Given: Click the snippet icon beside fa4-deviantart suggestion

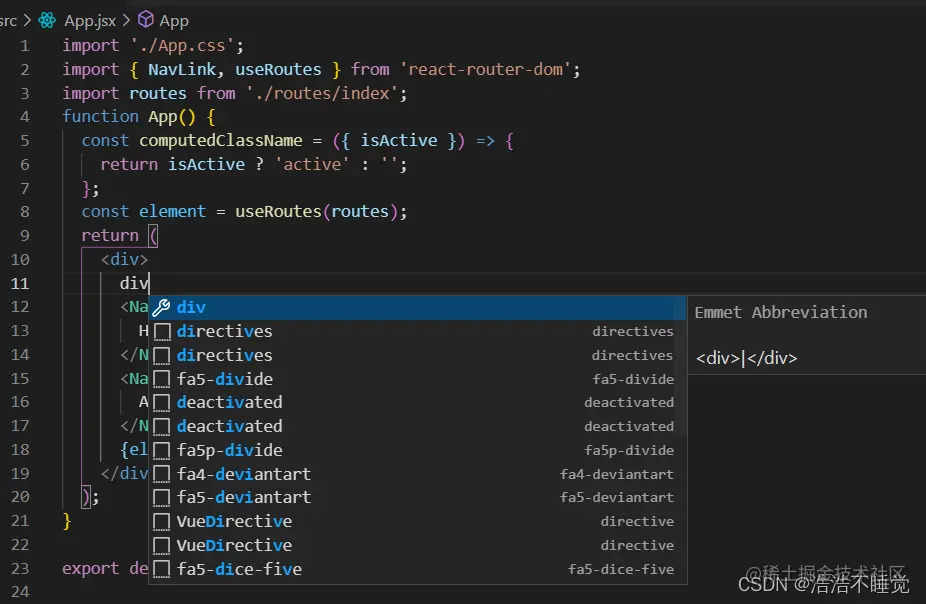Looking at the screenshot, I should click(162, 474).
